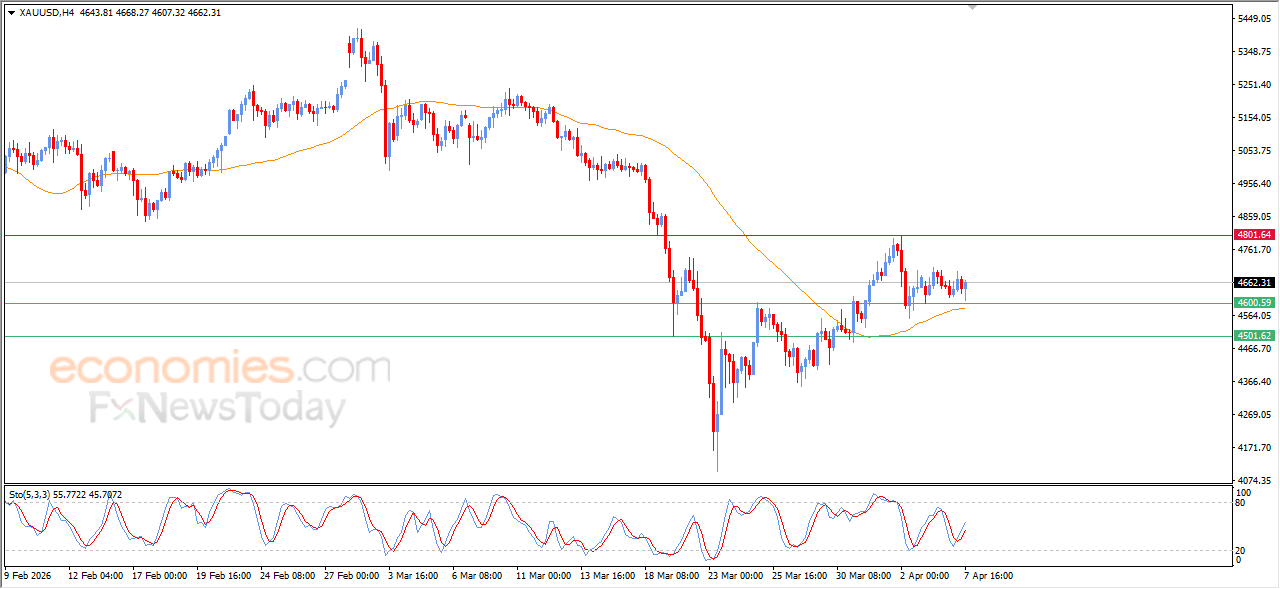Click the 27 Feb 00:00 time label
The width and height of the screenshot is (1280, 589).
351,576
